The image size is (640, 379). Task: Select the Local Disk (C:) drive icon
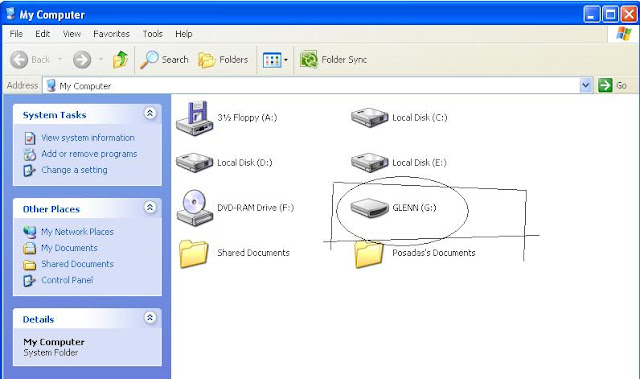[x=369, y=117]
